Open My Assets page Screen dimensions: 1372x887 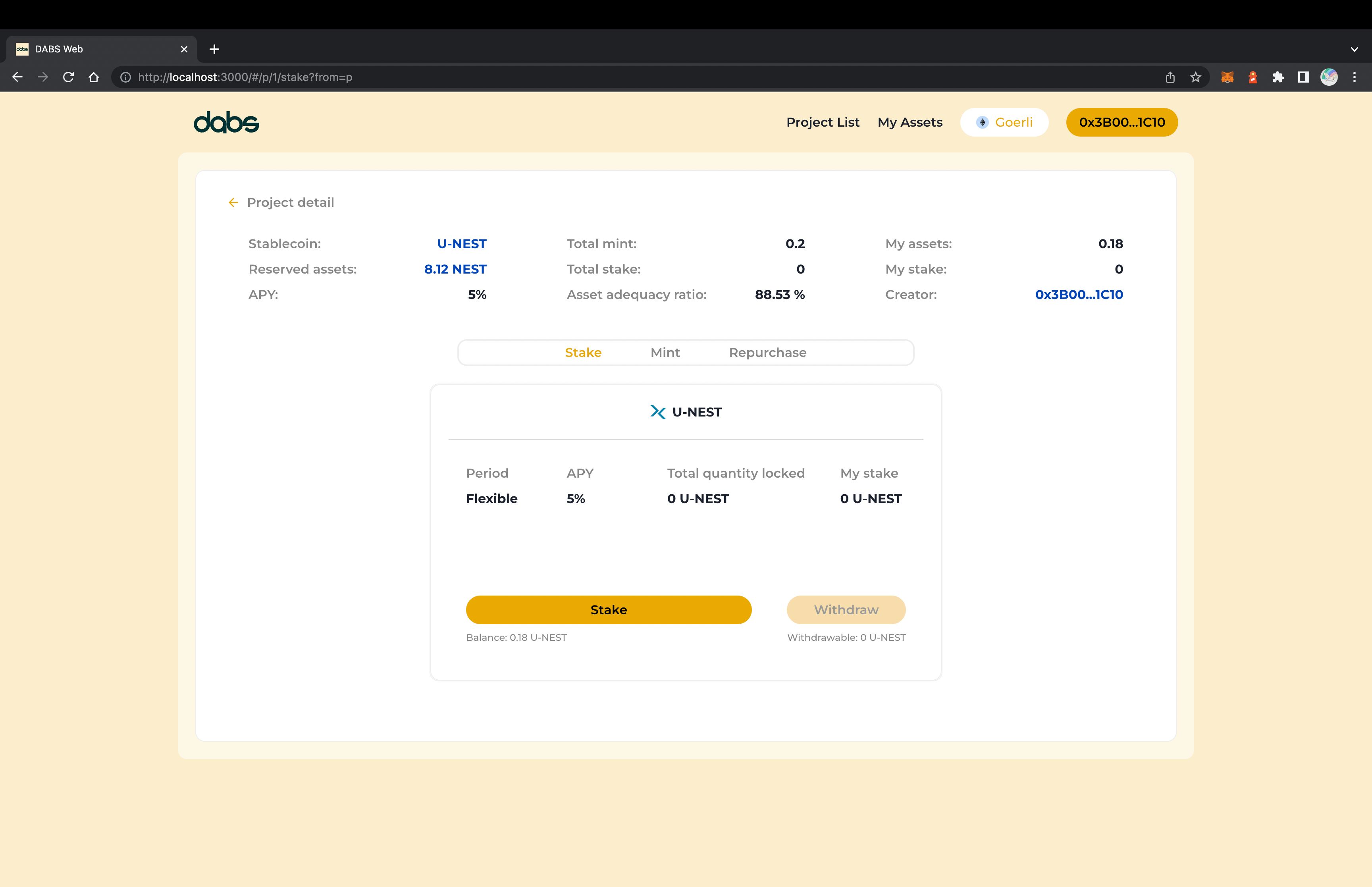point(910,122)
